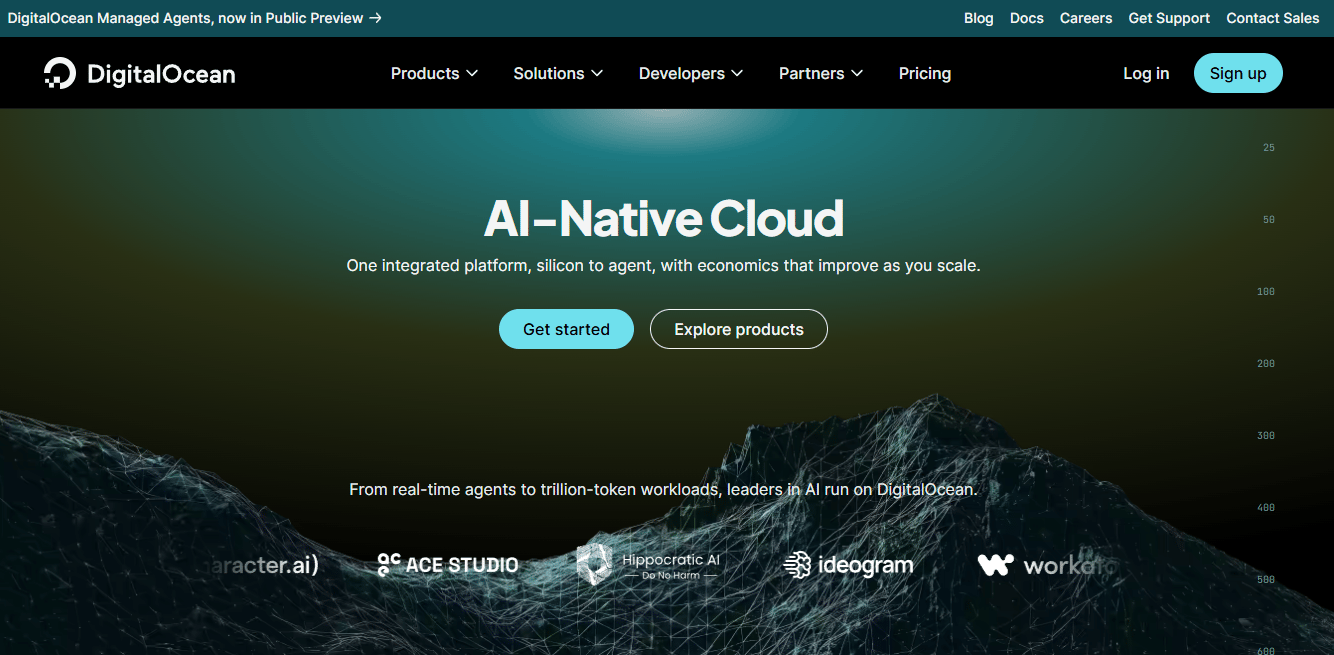Expand the Developers dropdown menu
Viewport: 1334px width, 655px height.
[x=691, y=73]
